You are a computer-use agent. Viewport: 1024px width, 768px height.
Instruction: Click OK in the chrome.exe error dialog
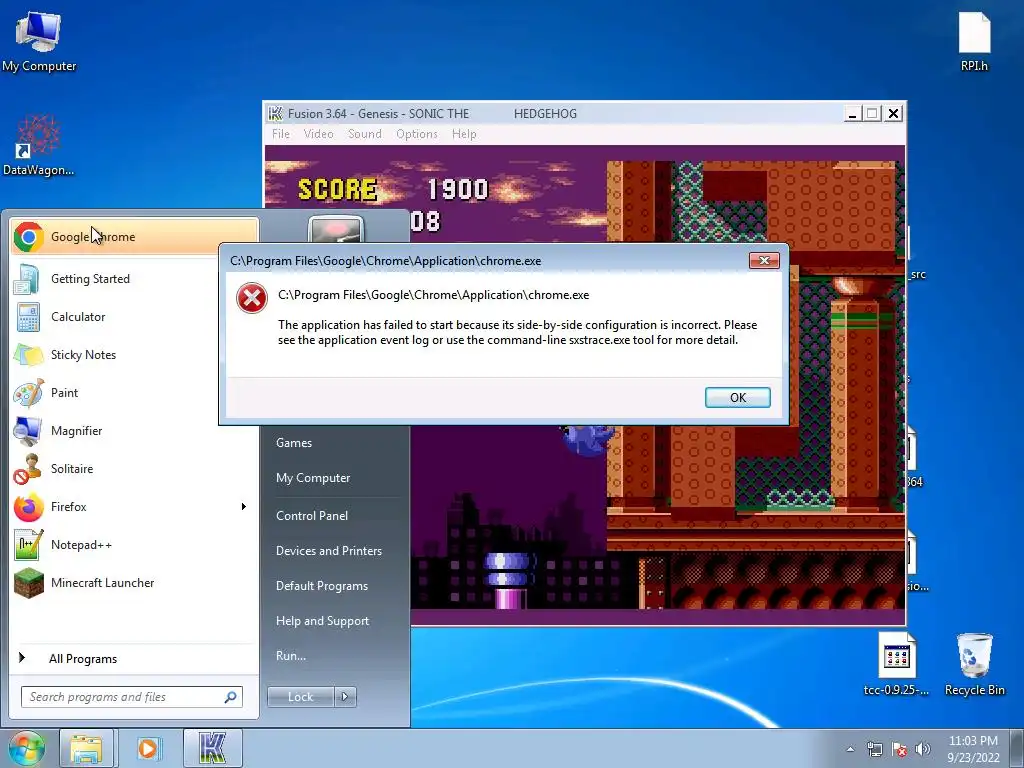(737, 398)
